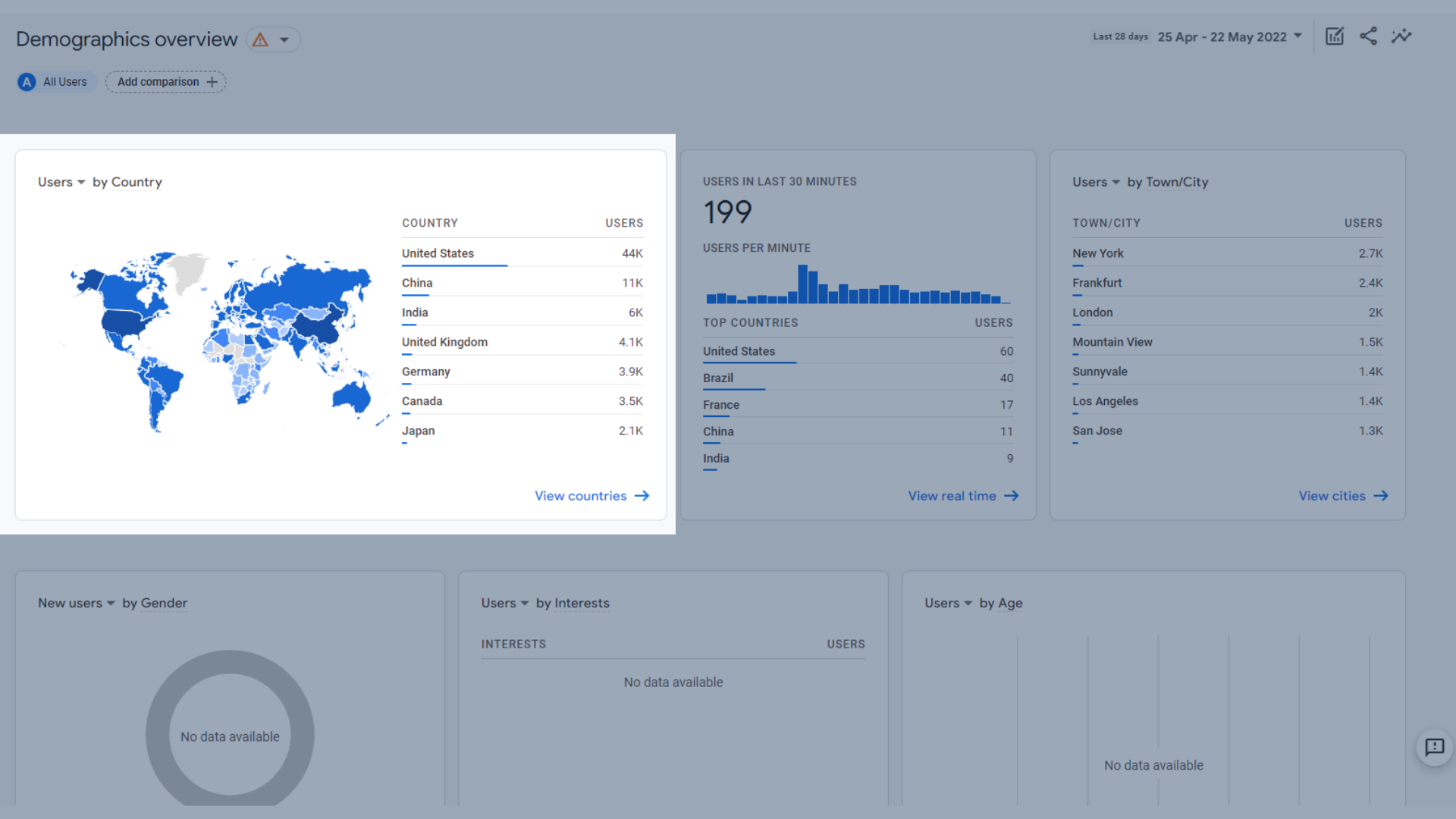Select the 'Add comparison' button
The height and width of the screenshot is (819, 1456).
pos(165,82)
